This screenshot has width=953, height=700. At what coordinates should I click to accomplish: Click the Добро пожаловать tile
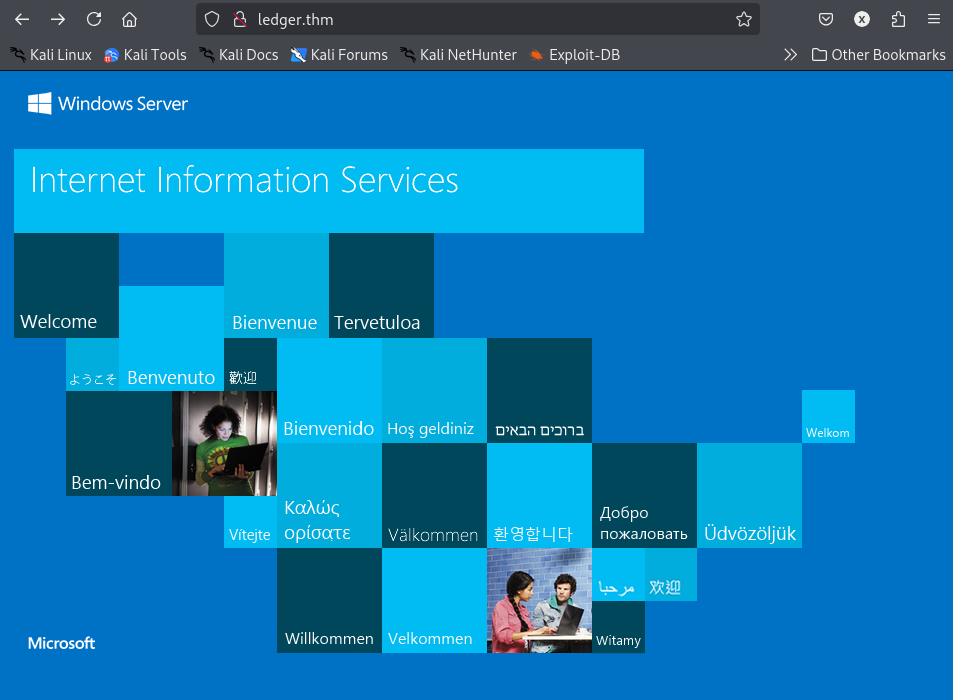(x=644, y=496)
